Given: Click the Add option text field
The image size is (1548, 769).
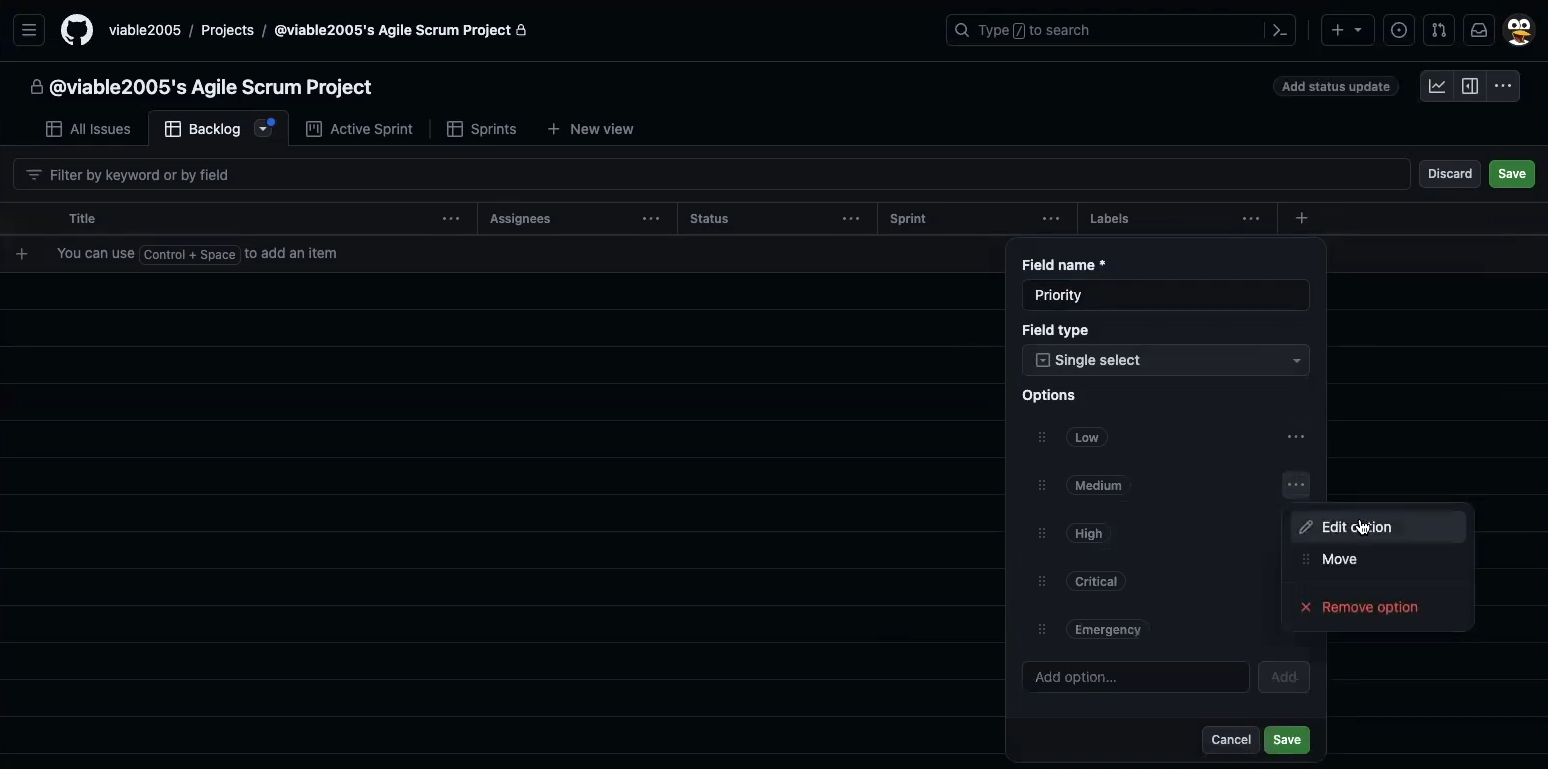Looking at the screenshot, I should tap(1135, 677).
